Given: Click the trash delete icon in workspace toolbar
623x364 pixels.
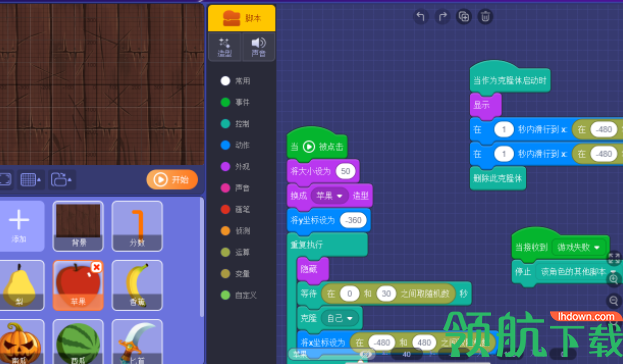Looking at the screenshot, I should [486, 17].
